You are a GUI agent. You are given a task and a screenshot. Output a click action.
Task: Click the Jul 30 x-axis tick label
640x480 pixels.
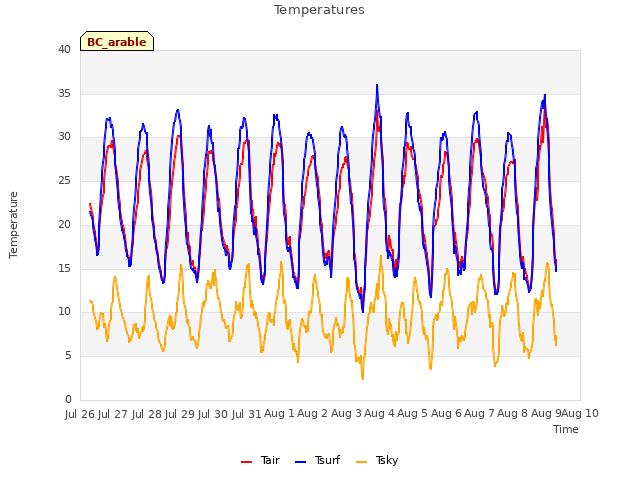(213, 414)
